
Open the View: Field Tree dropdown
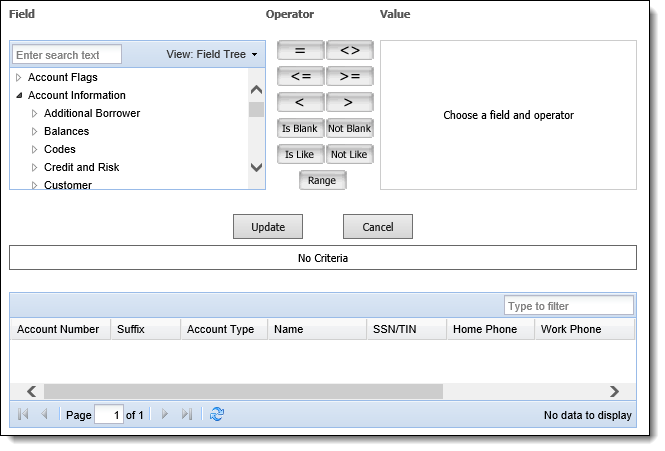(212, 54)
